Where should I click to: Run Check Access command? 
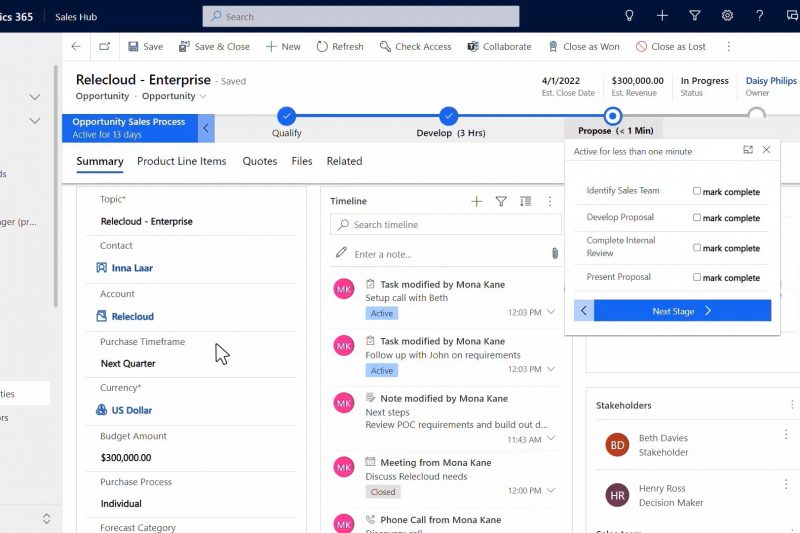415,46
